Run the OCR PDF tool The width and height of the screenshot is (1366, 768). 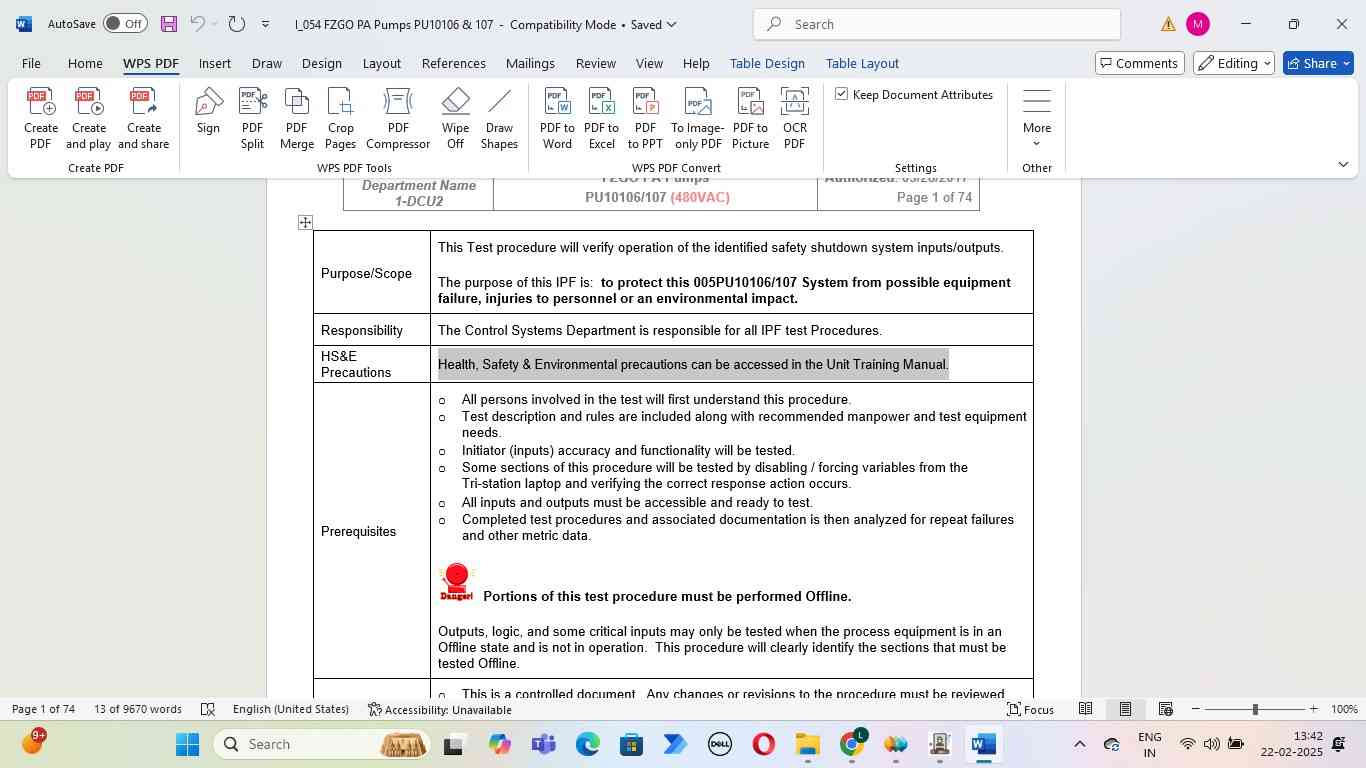pyautogui.click(x=794, y=118)
